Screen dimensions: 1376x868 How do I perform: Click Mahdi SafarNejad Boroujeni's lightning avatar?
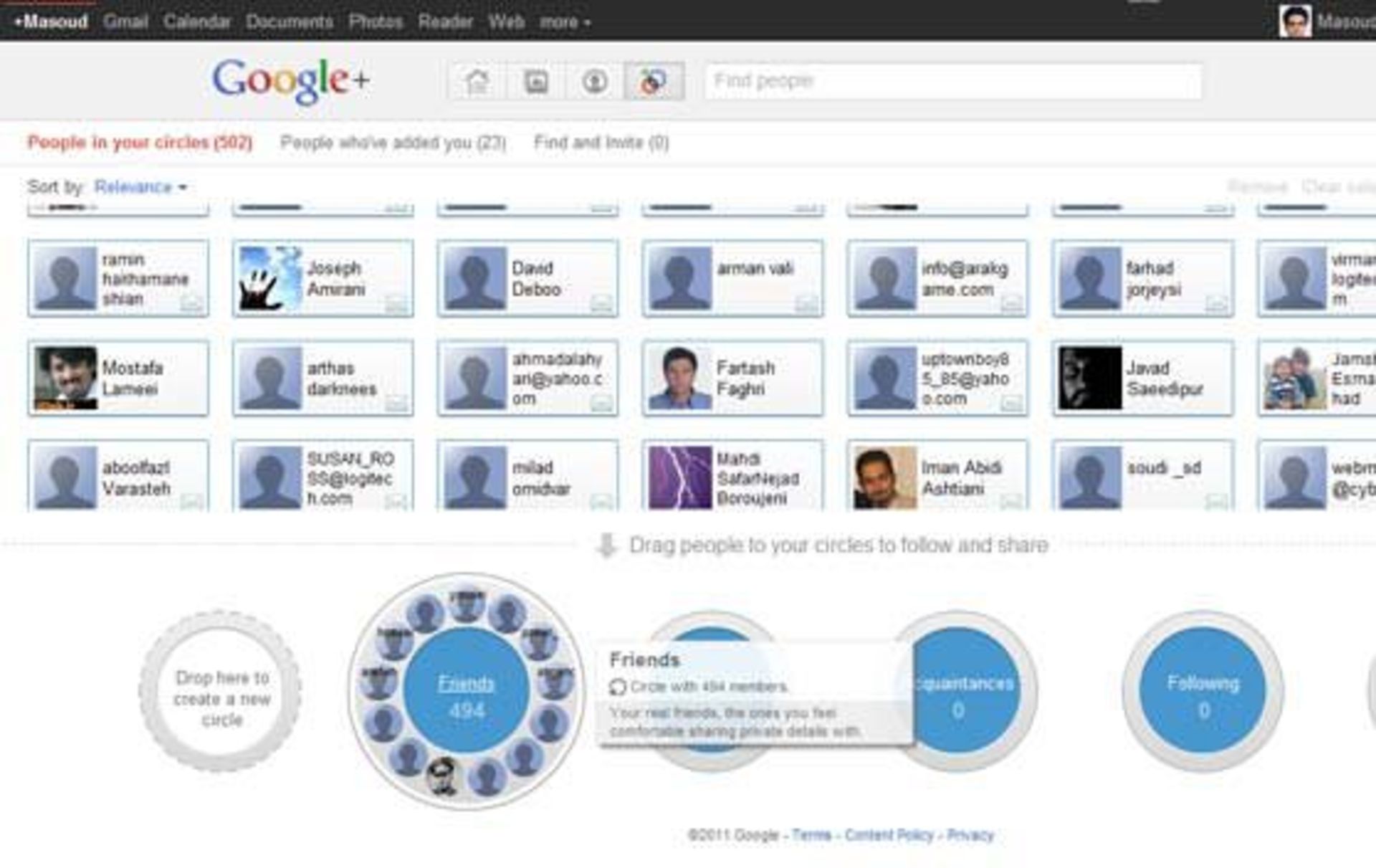pyautogui.click(x=680, y=477)
